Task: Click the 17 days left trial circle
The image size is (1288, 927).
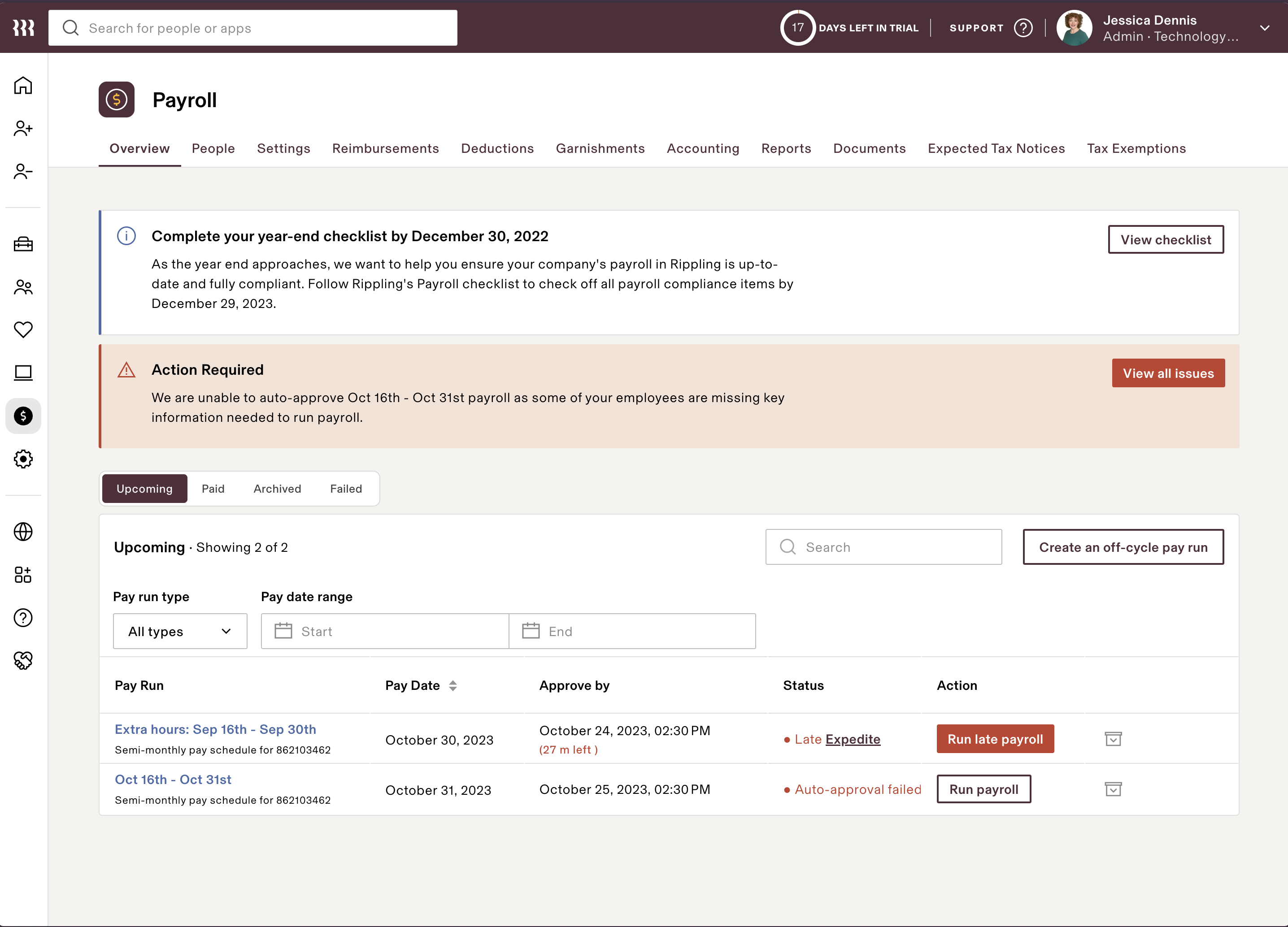Action: (798, 28)
